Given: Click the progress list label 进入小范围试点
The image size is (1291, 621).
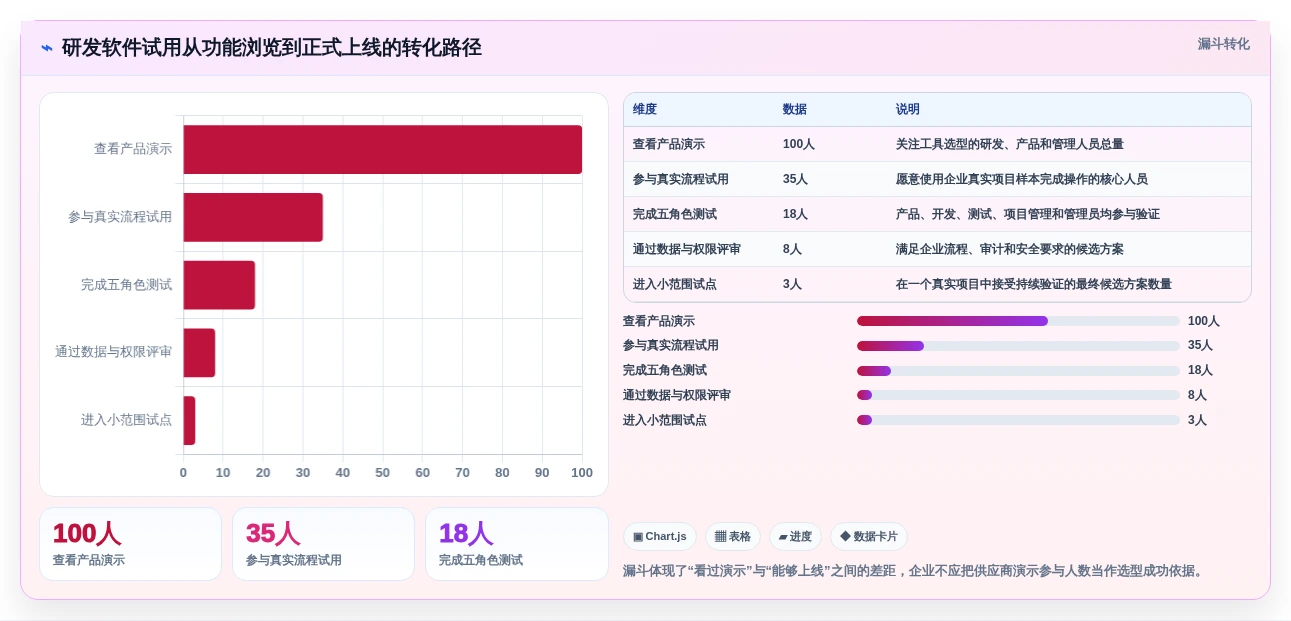Looking at the screenshot, I should click(665, 420).
